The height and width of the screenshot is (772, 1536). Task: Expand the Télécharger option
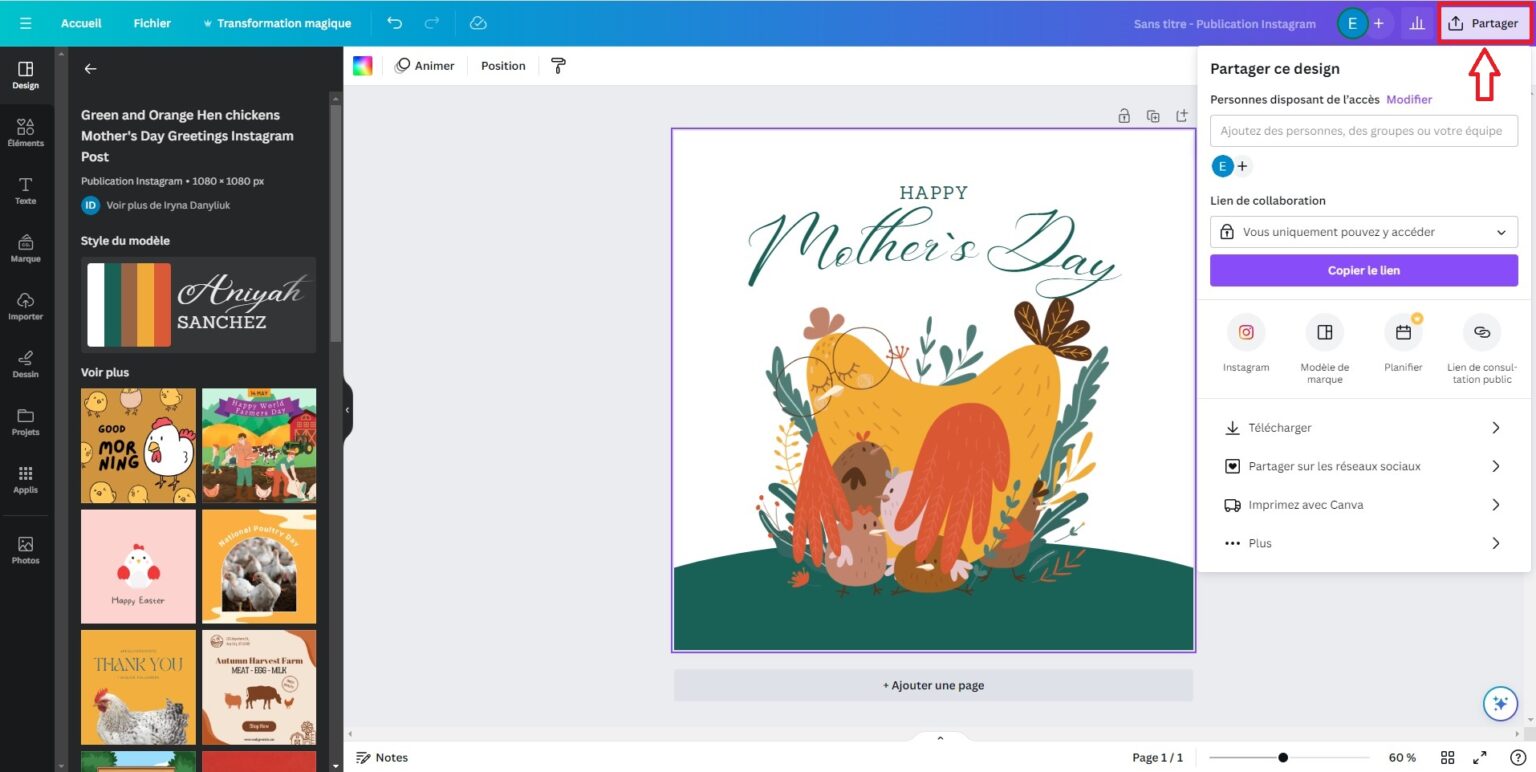[1363, 427]
